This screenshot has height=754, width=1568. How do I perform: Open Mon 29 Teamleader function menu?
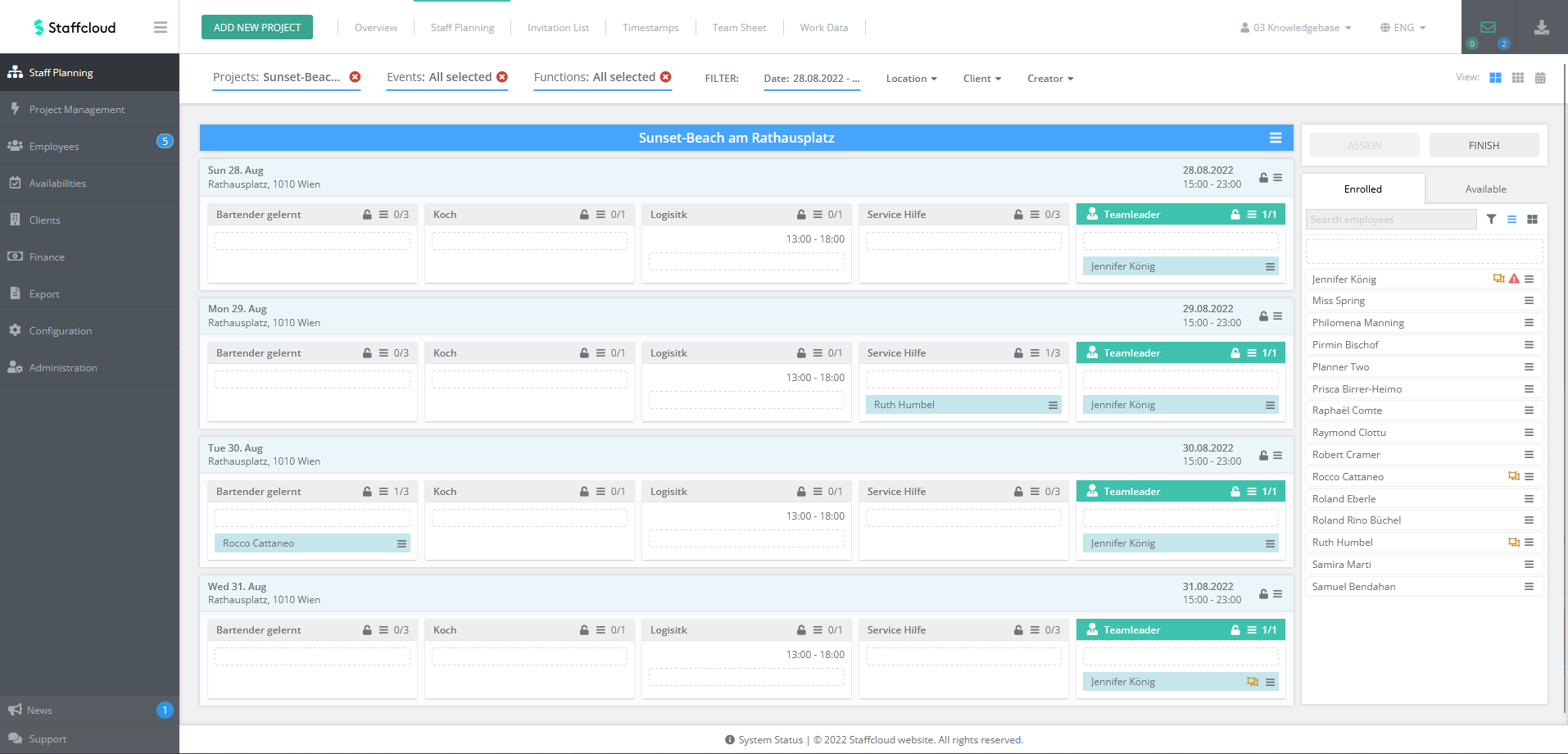pos(1252,353)
